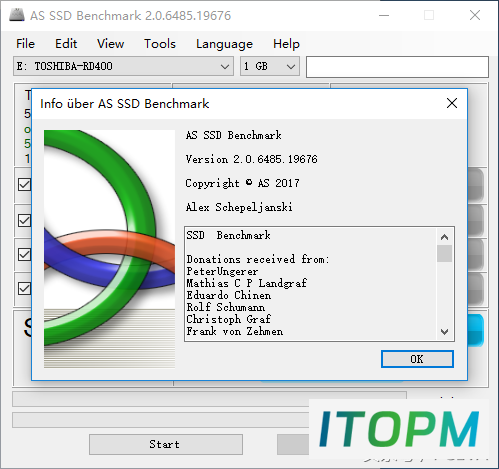The image size is (499, 469).
Task: Click the Version 2.0.6485.19676 text
Action: (x=251, y=159)
